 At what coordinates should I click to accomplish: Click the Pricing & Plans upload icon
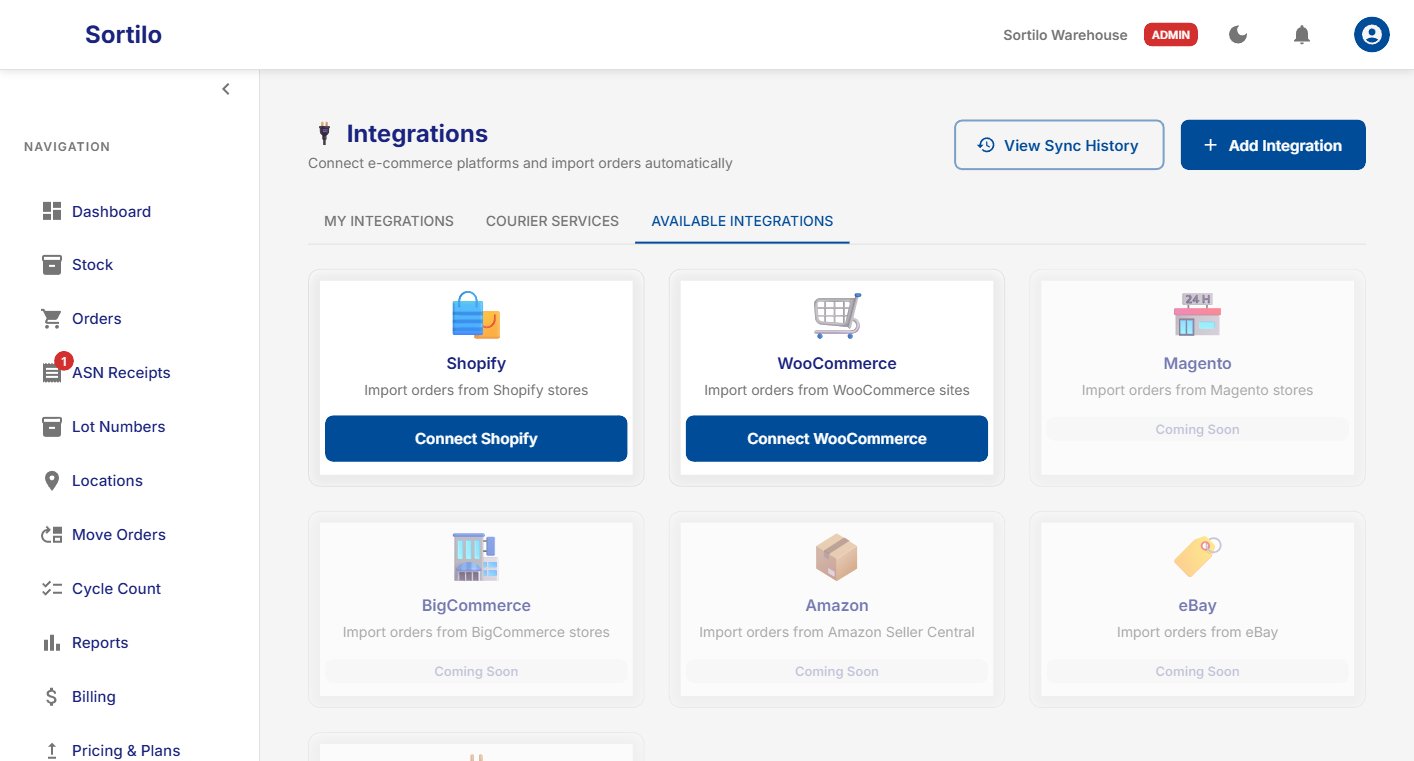[52, 751]
